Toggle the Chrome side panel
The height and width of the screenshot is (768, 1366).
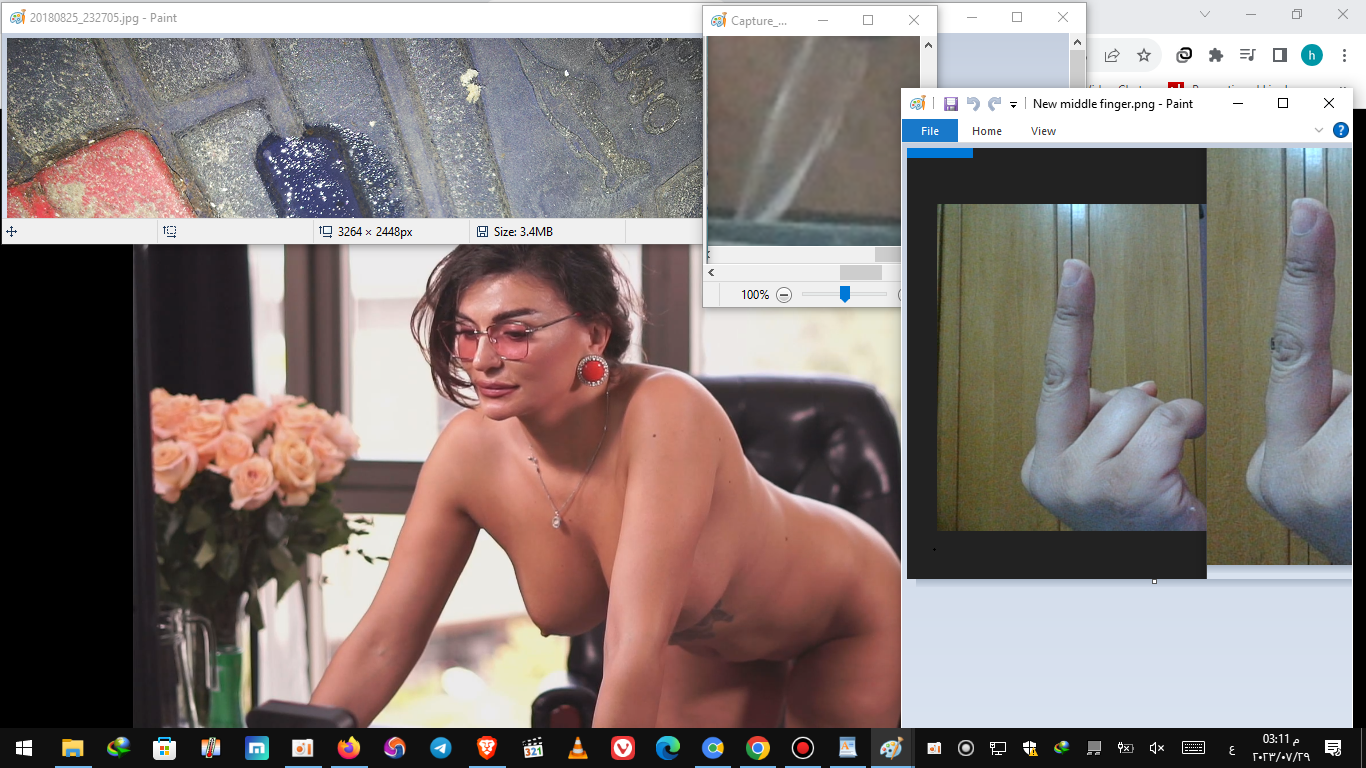click(x=1279, y=55)
